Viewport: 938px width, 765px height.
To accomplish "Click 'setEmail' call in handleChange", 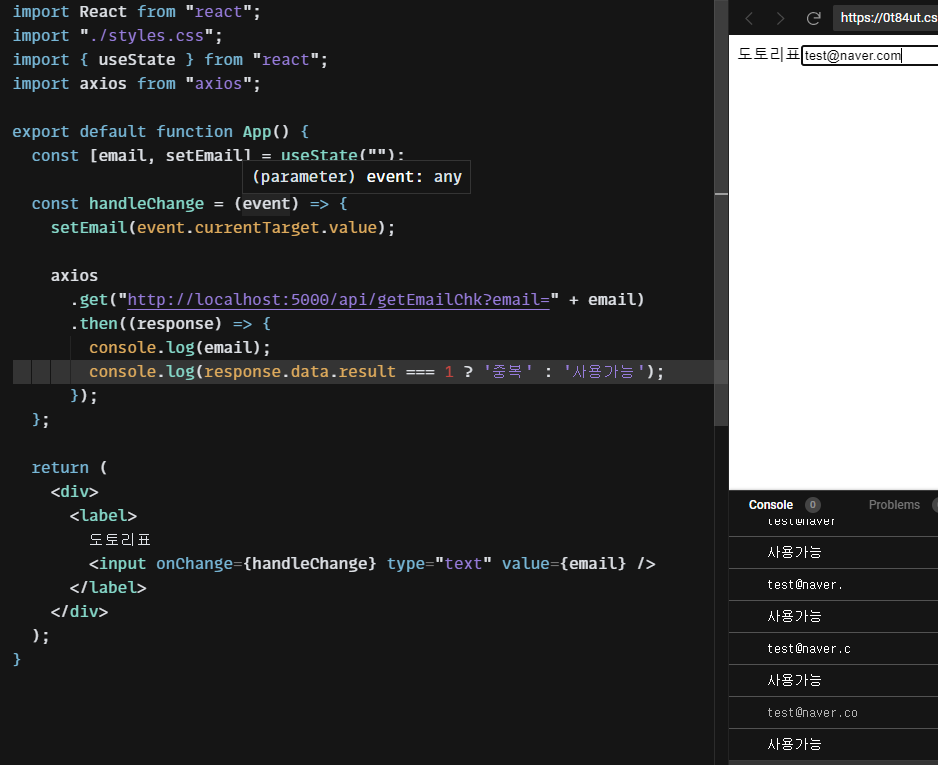I will [x=89, y=227].
